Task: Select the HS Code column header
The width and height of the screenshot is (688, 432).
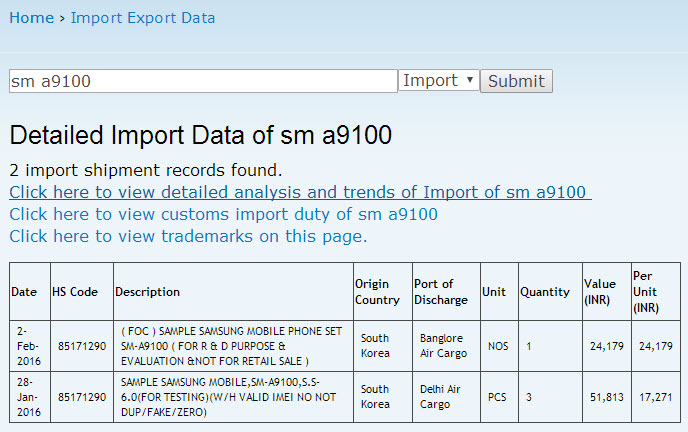Action: (x=75, y=292)
